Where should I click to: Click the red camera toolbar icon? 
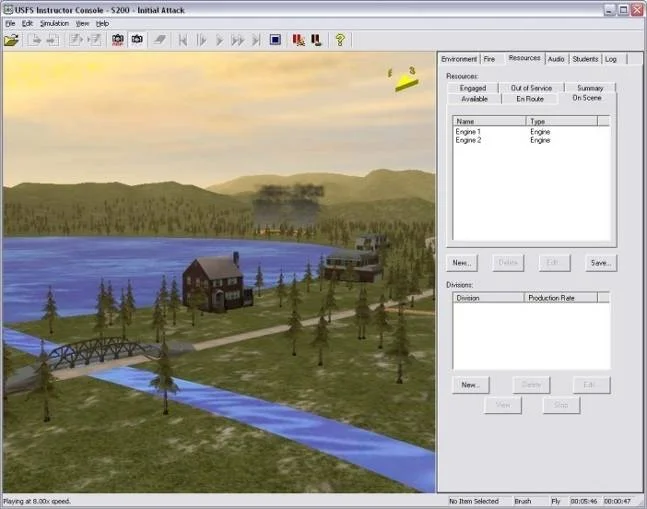tap(118, 40)
